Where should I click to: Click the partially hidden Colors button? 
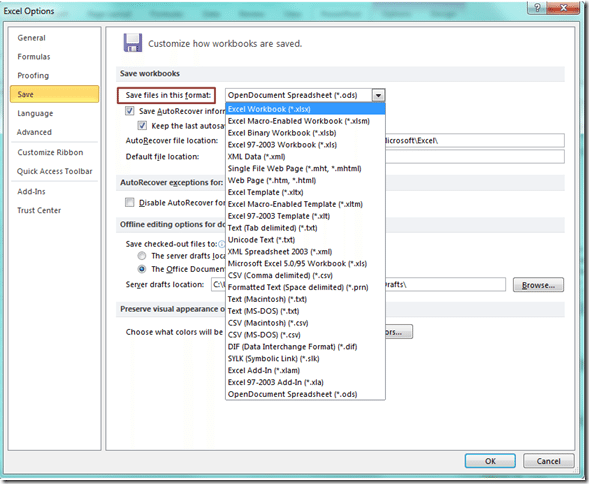click(399, 332)
